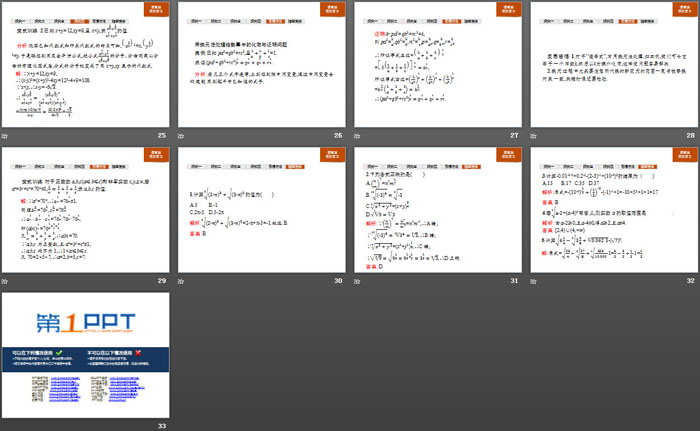Click the animation star icon under slide 30
The width and height of the screenshot is (700, 431).
(x=181, y=281)
